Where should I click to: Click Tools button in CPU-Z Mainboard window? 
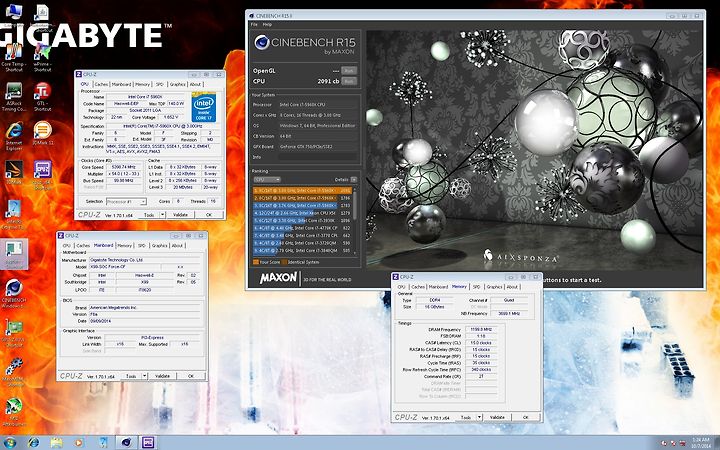131,376
